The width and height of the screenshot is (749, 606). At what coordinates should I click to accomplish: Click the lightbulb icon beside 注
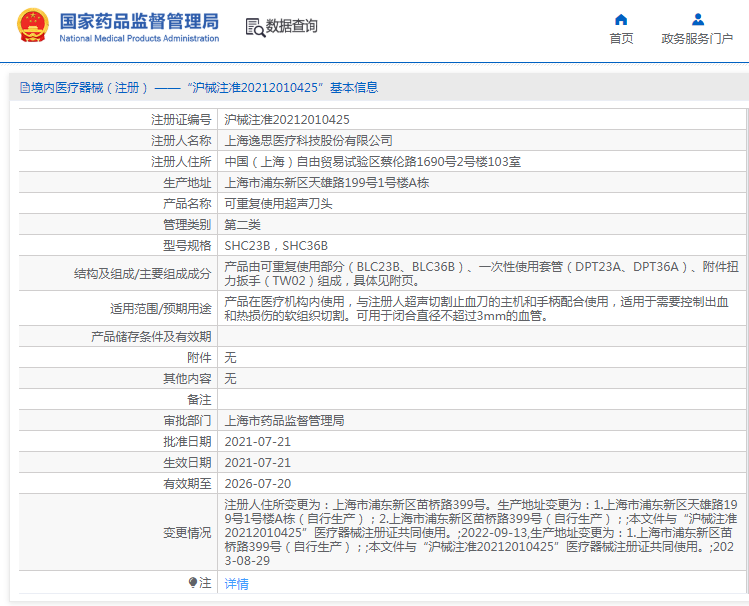pyautogui.click(x=193, y=582)
